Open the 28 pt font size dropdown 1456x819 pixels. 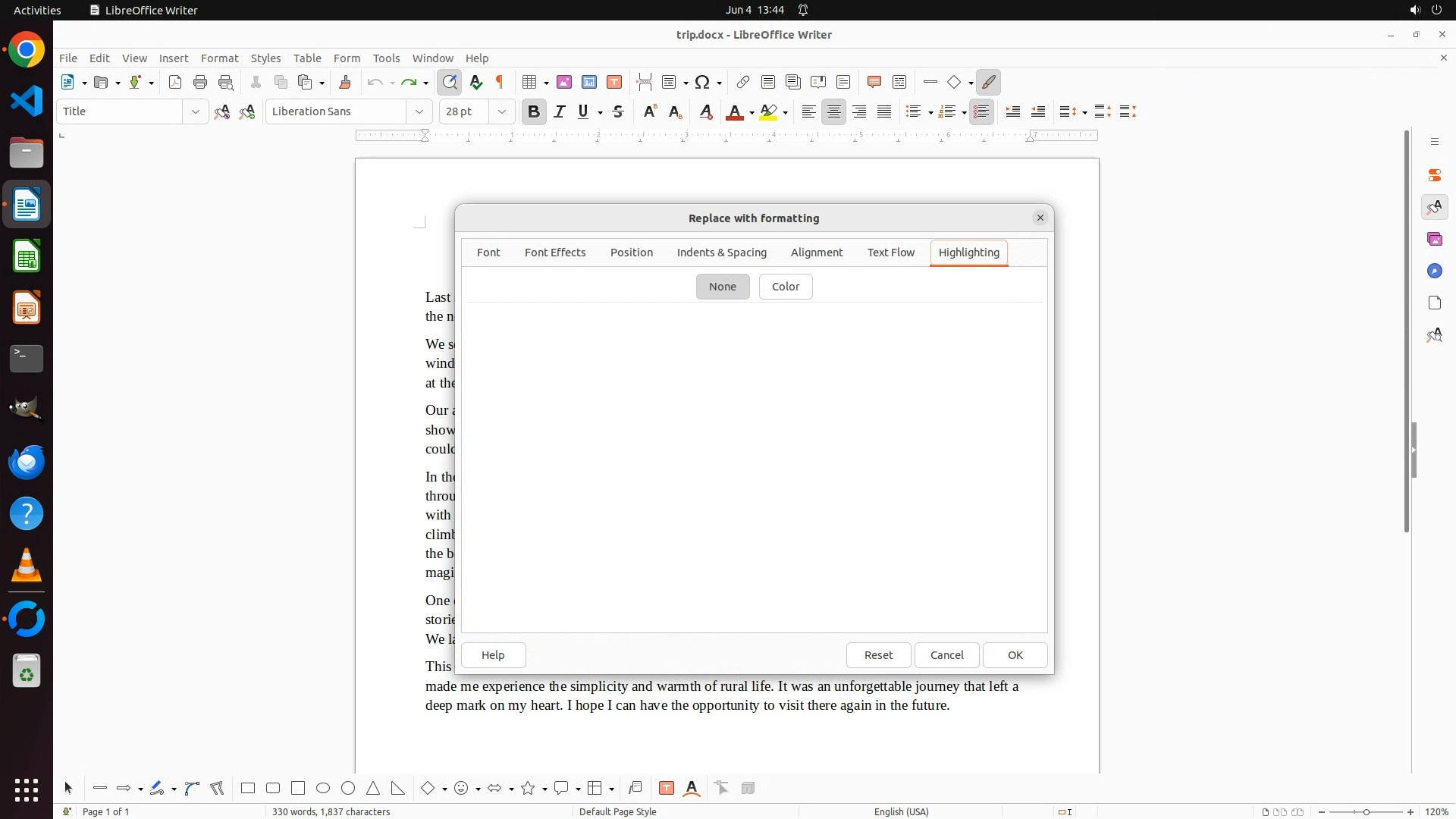[501, 112]
